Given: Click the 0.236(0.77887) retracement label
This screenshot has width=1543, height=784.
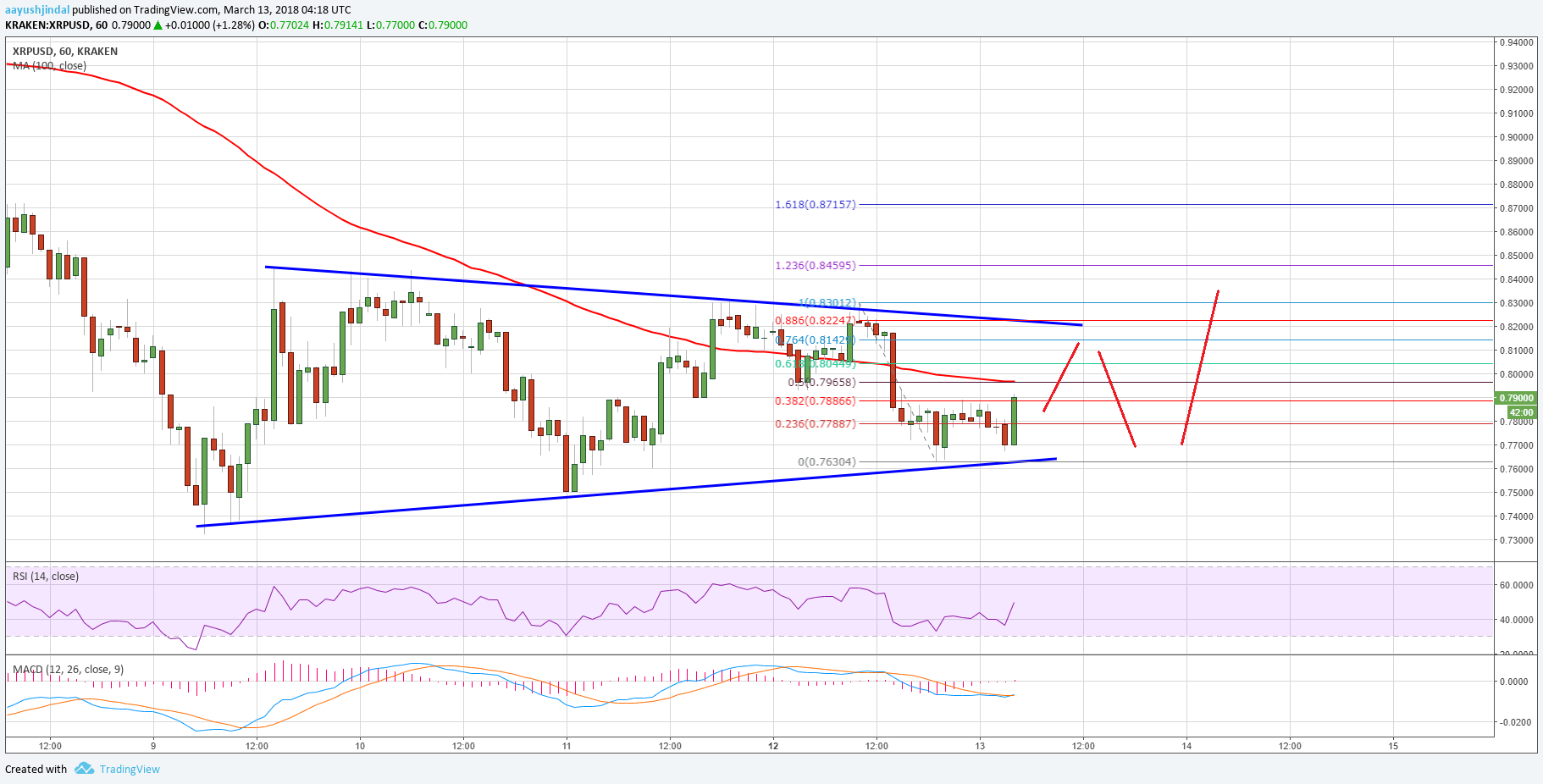Looking at the screenshot, I should 816,424.
